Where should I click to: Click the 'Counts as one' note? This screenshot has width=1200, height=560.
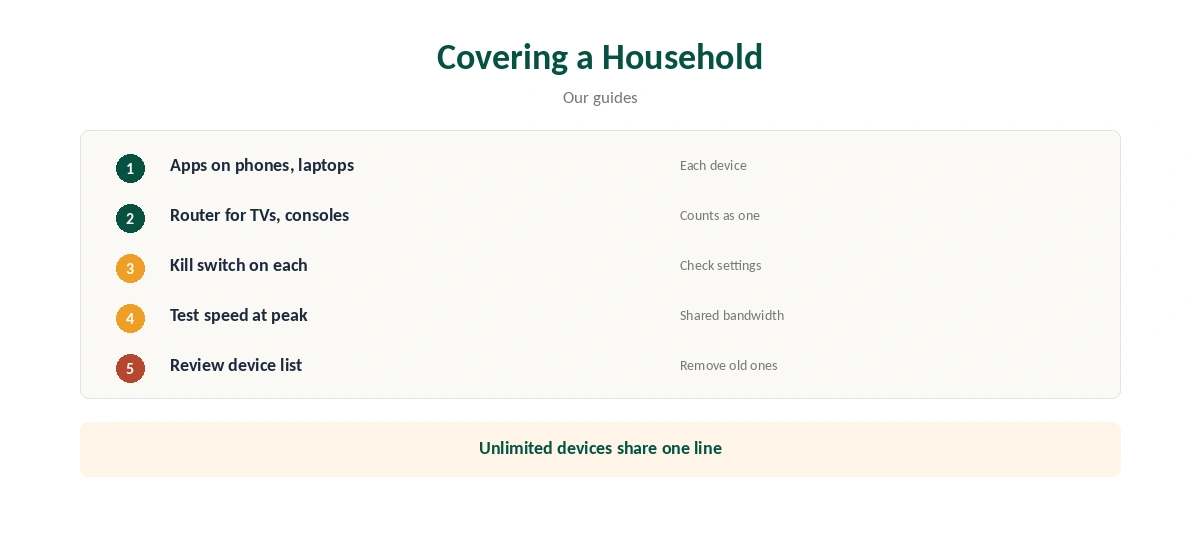pos(720,215)
